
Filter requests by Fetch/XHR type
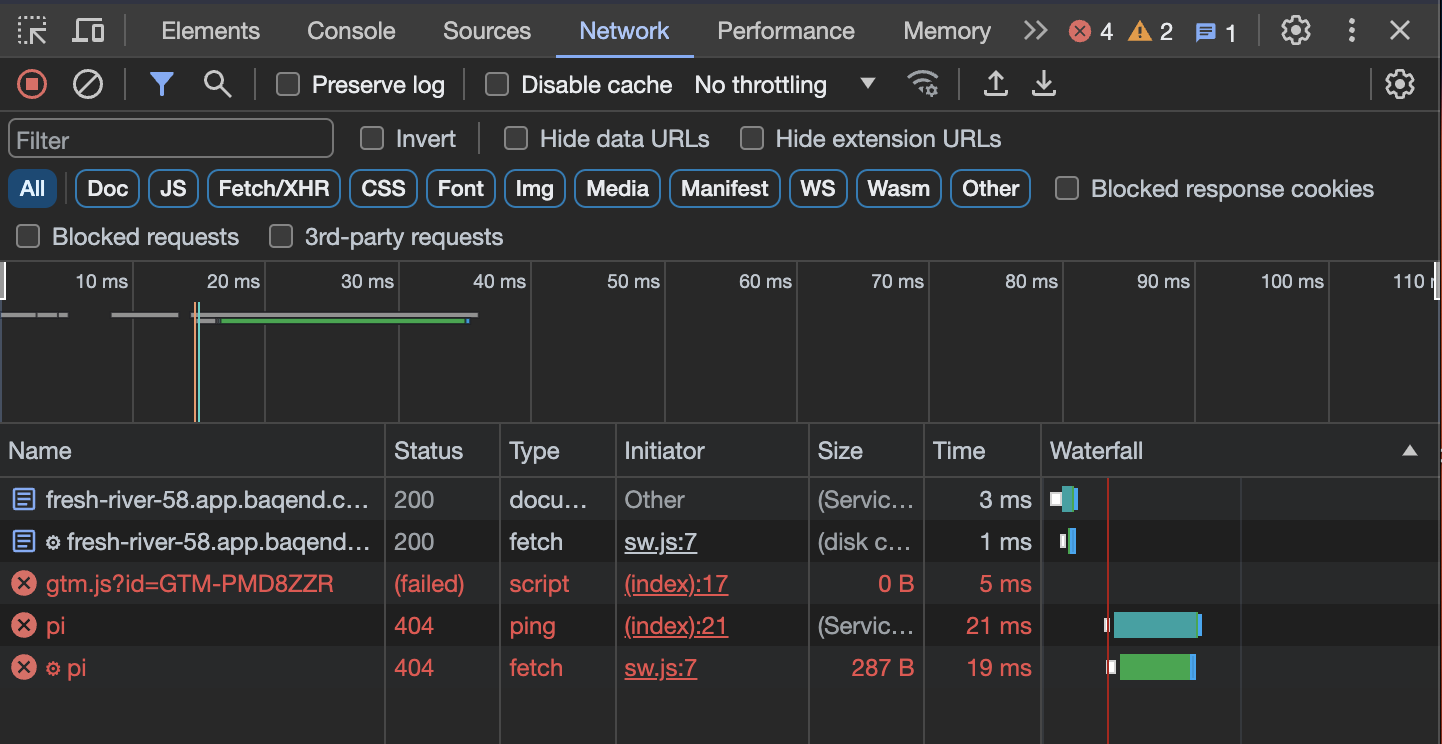(273, 188)
